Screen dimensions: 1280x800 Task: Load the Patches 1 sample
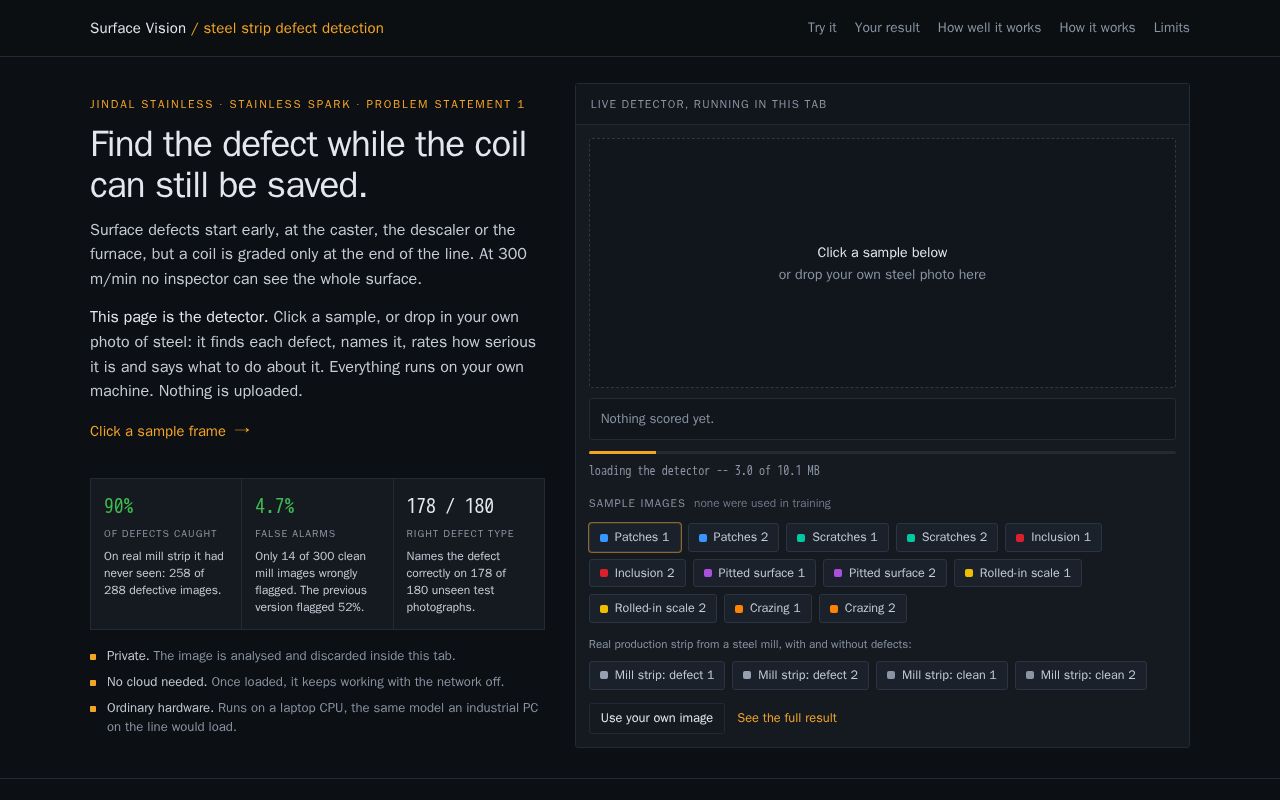coord(635,538)
